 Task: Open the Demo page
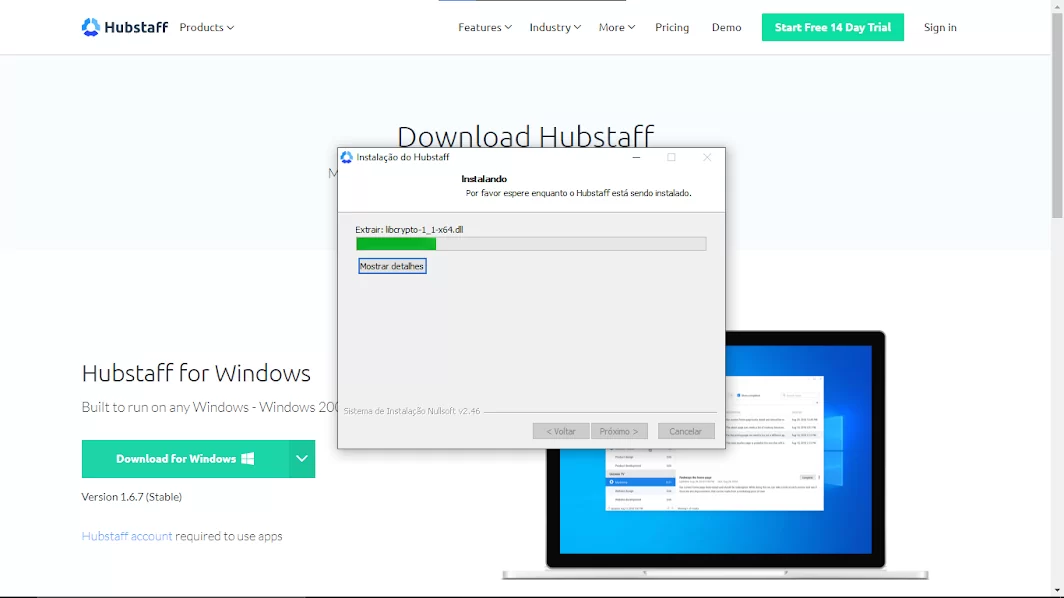coord(726,27)
